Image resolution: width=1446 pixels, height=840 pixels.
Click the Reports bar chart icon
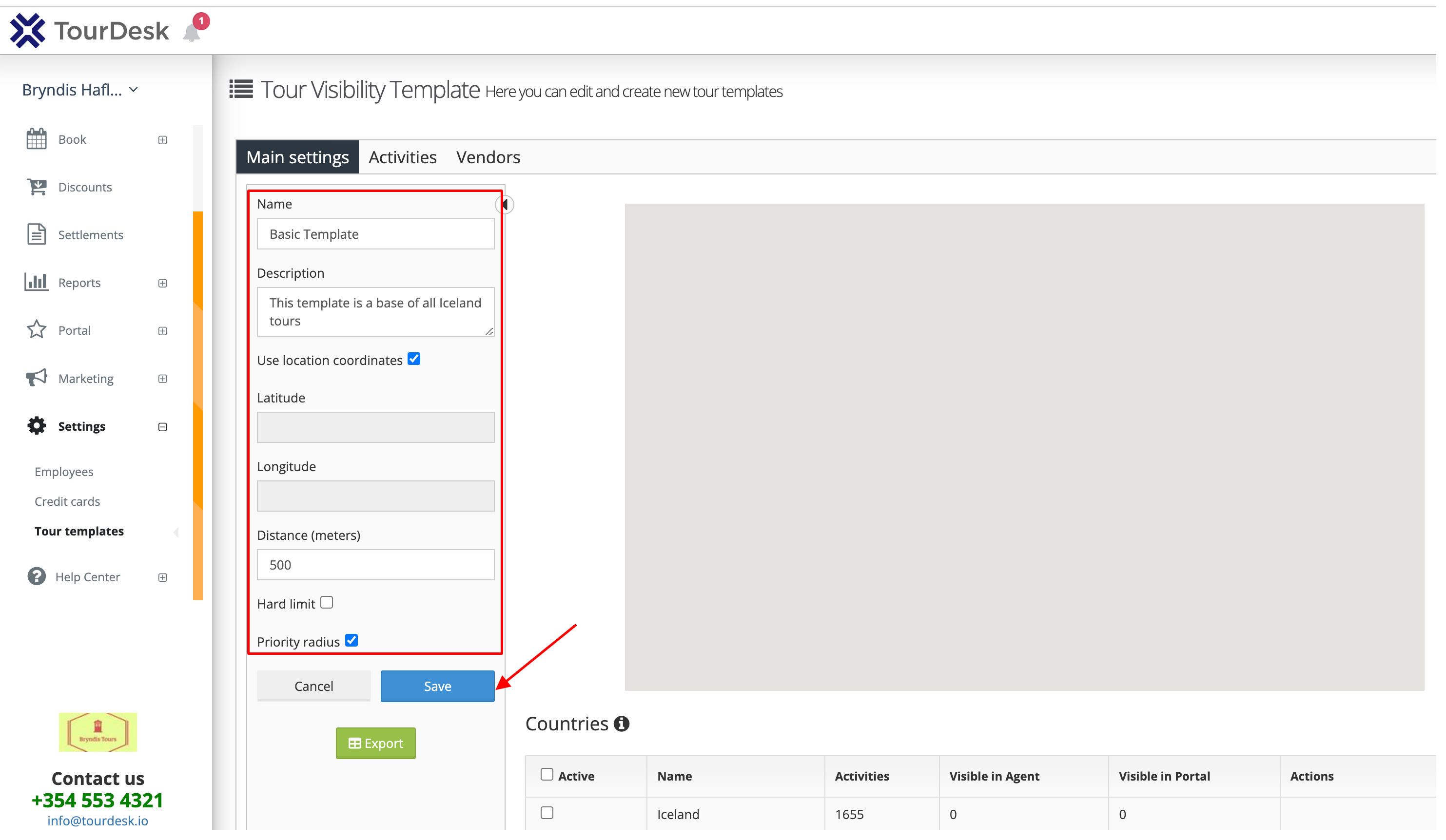[37, 283]
